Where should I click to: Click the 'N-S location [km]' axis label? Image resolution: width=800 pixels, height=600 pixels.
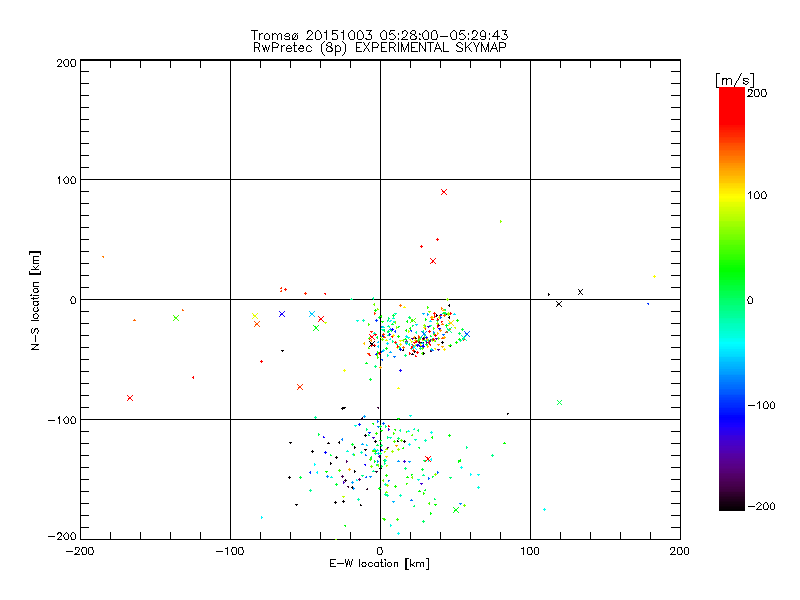[x=35, y=300]
